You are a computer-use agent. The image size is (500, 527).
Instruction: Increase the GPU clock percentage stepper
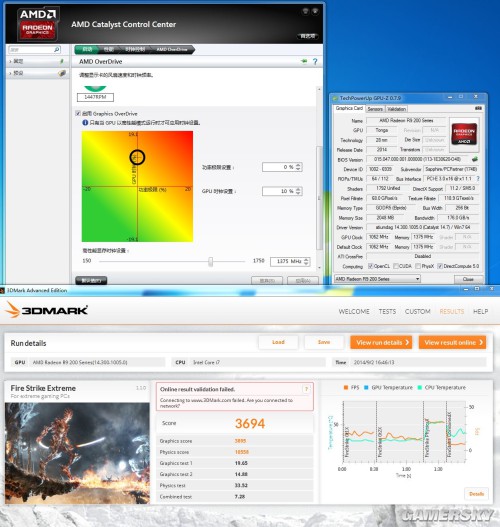298,189
